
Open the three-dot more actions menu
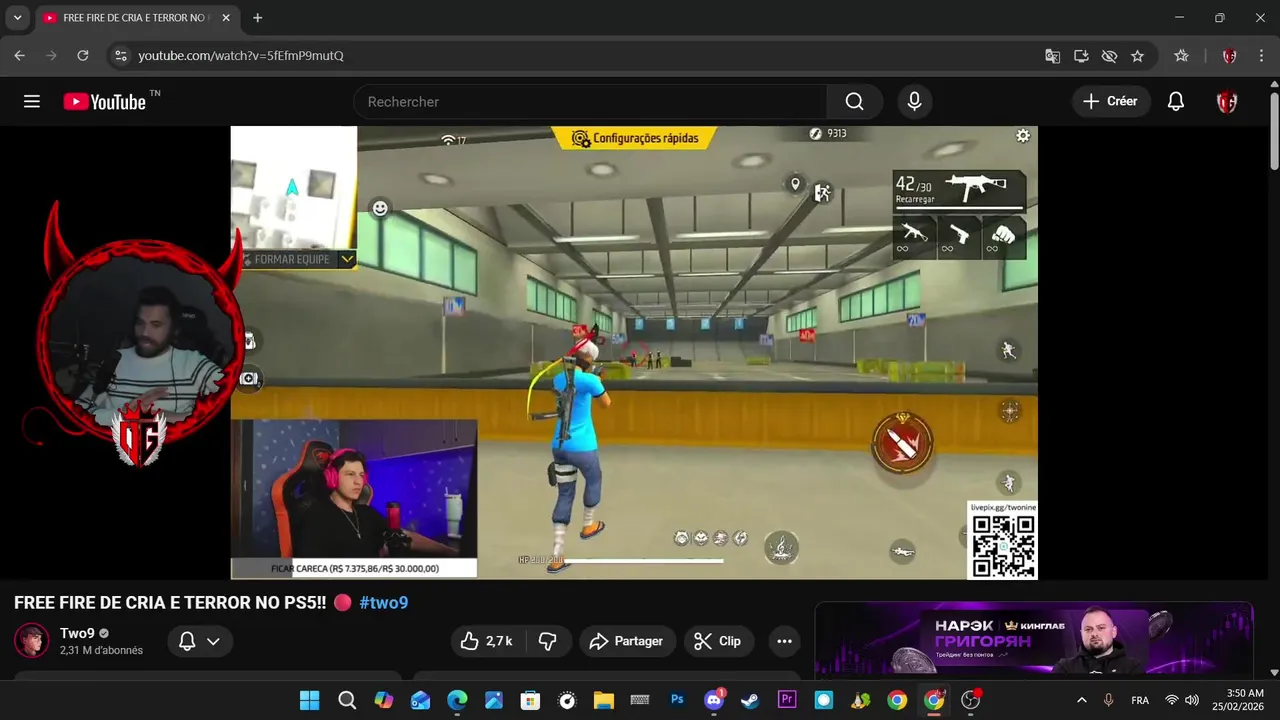point(785,641)
